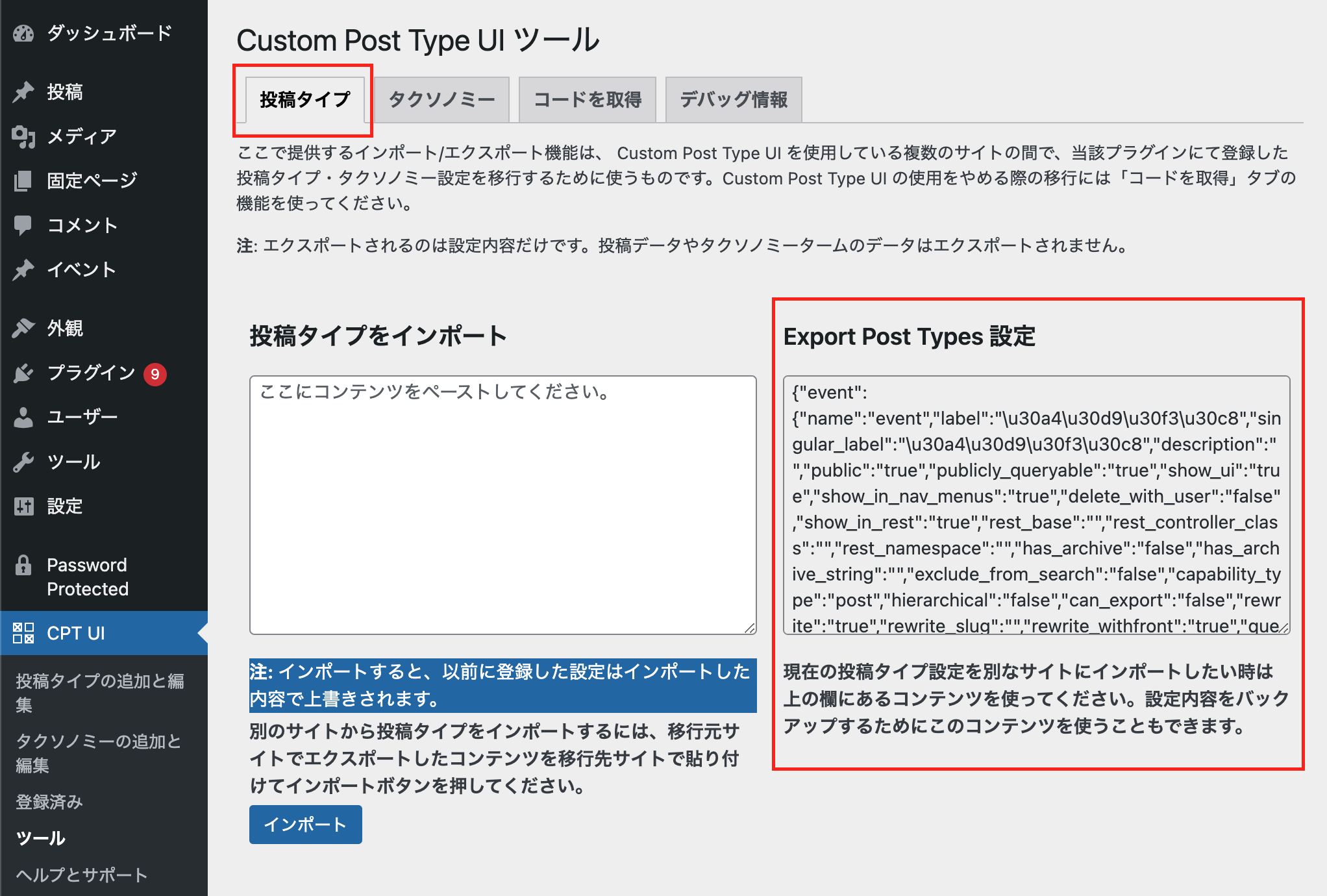
Task: Open the ユーザー menu
Action: click(x=104, y=417)
